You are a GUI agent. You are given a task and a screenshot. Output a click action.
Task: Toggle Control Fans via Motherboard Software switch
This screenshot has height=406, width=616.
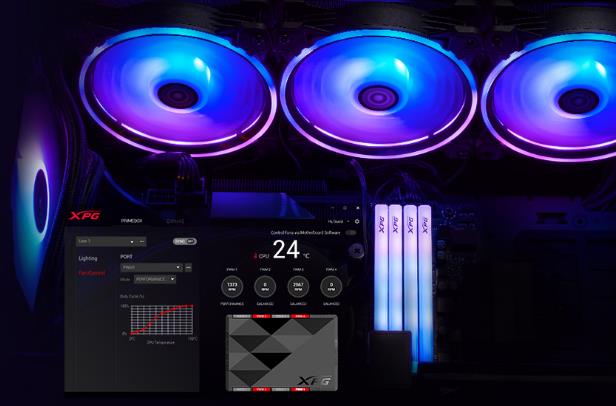click(x=351, y=232)
